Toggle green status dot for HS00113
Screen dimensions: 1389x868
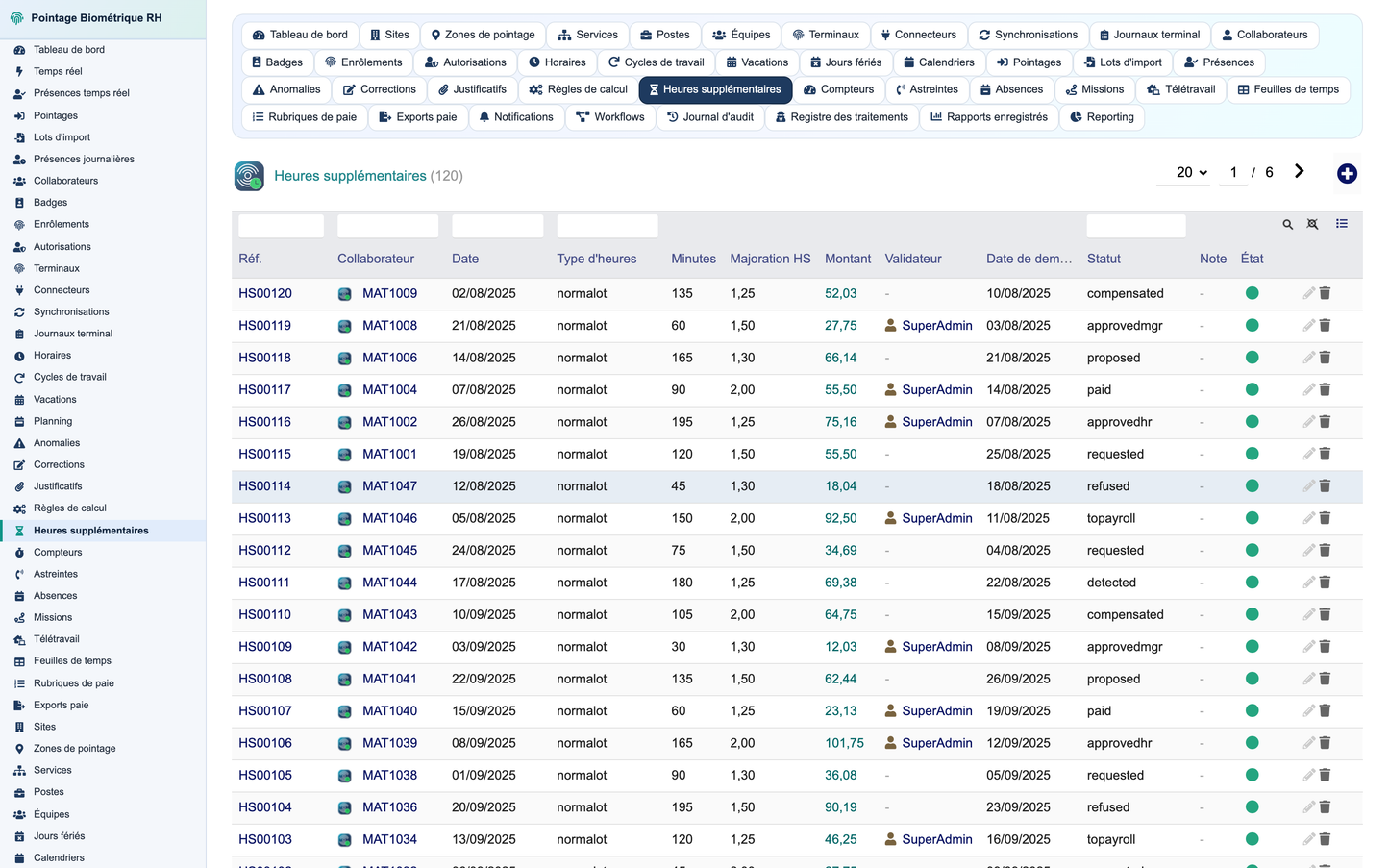point(1252,518)
